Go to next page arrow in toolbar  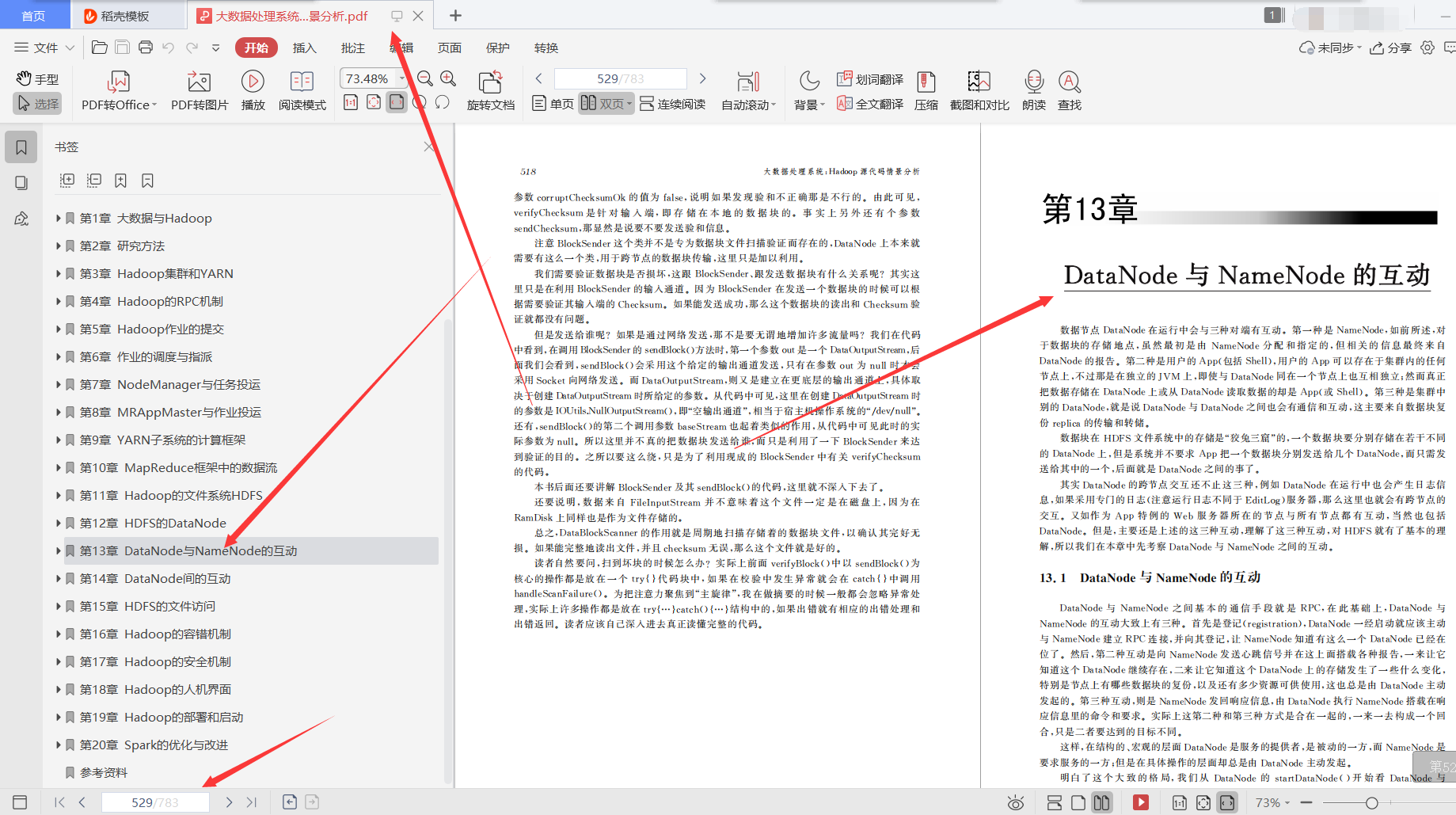point(702,78)
